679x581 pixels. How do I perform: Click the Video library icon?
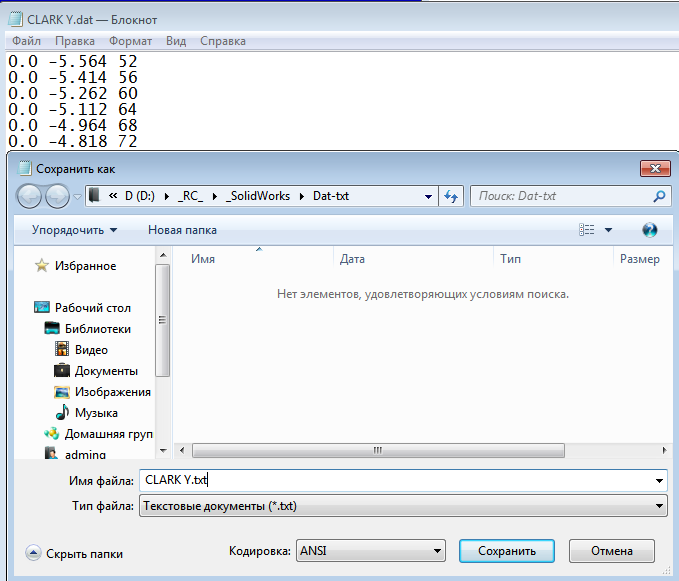click(62, 349)
